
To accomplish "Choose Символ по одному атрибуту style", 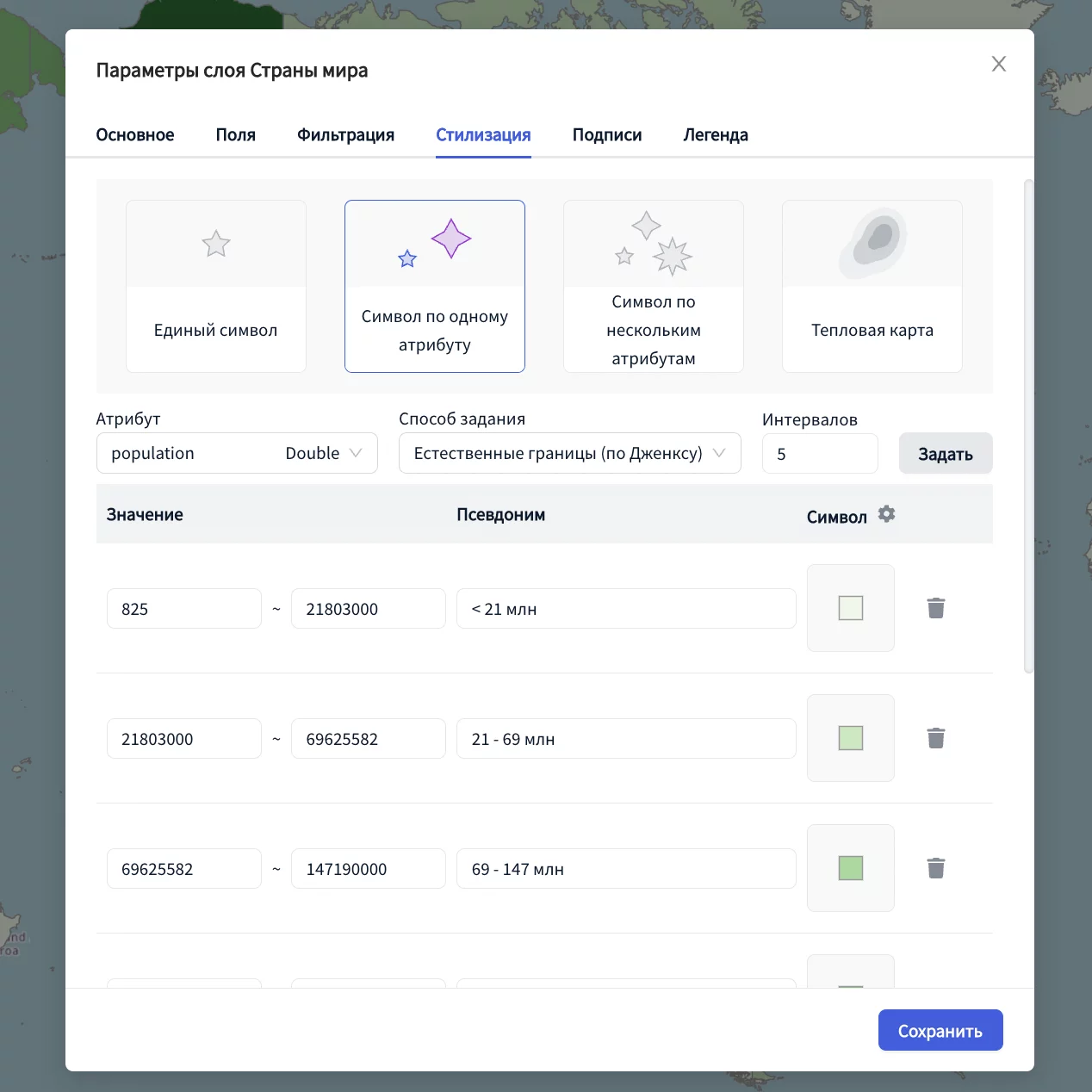I will (x=435, y=286).
